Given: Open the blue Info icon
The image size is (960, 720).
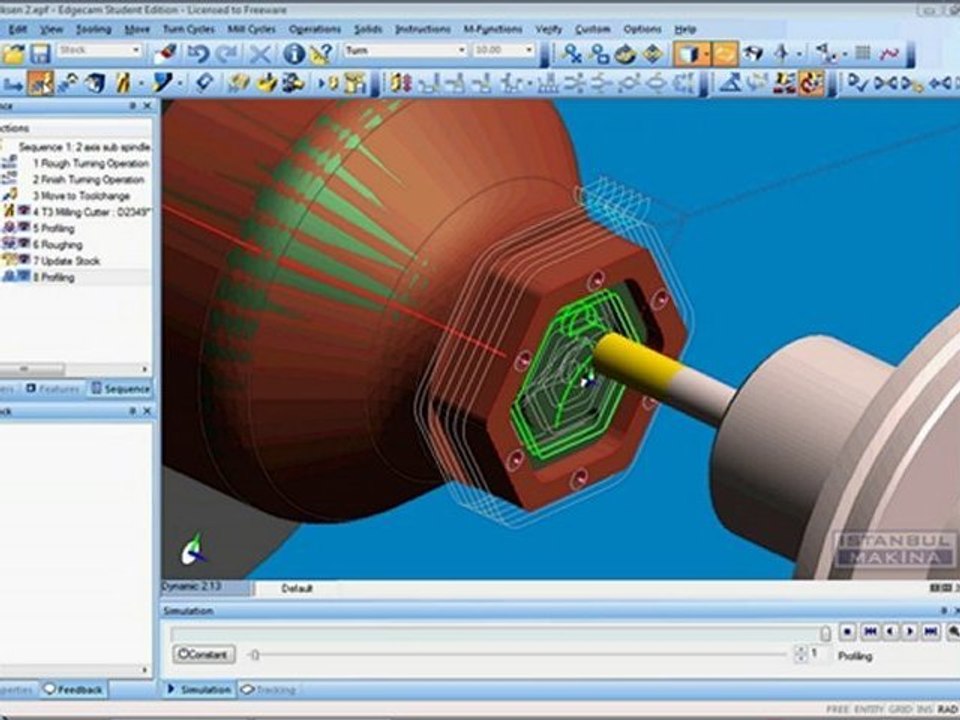Looking at the screenshot, I should coord(294,54).
